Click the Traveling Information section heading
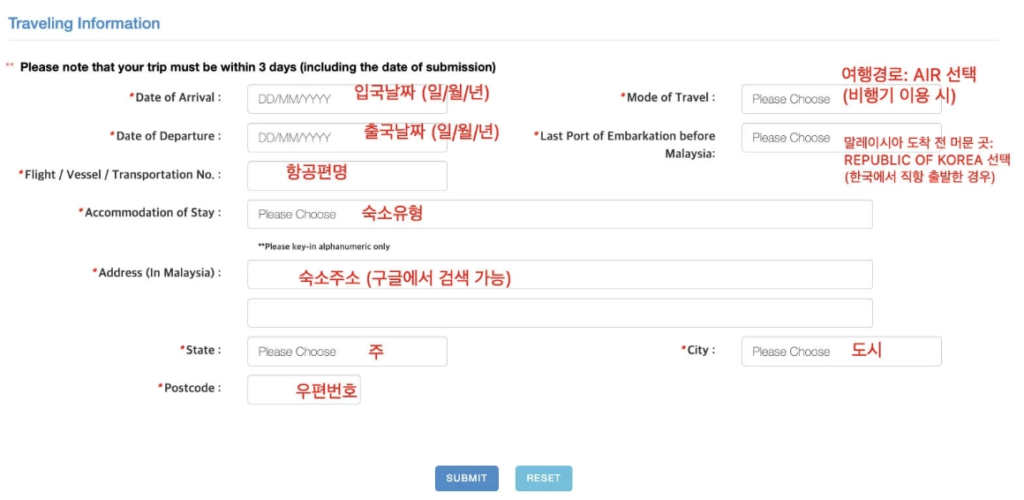This screenshot has height=500, width=1024. pyautogui.click(x=84, y=23)
